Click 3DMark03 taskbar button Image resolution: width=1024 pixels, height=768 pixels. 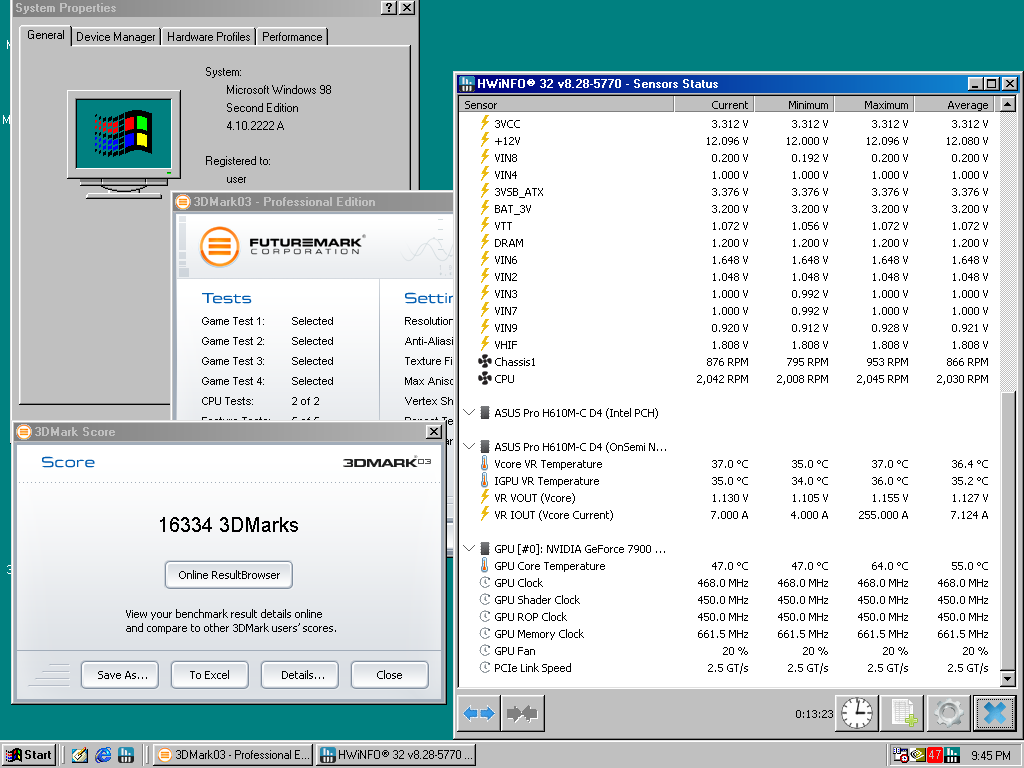(233, 755)
